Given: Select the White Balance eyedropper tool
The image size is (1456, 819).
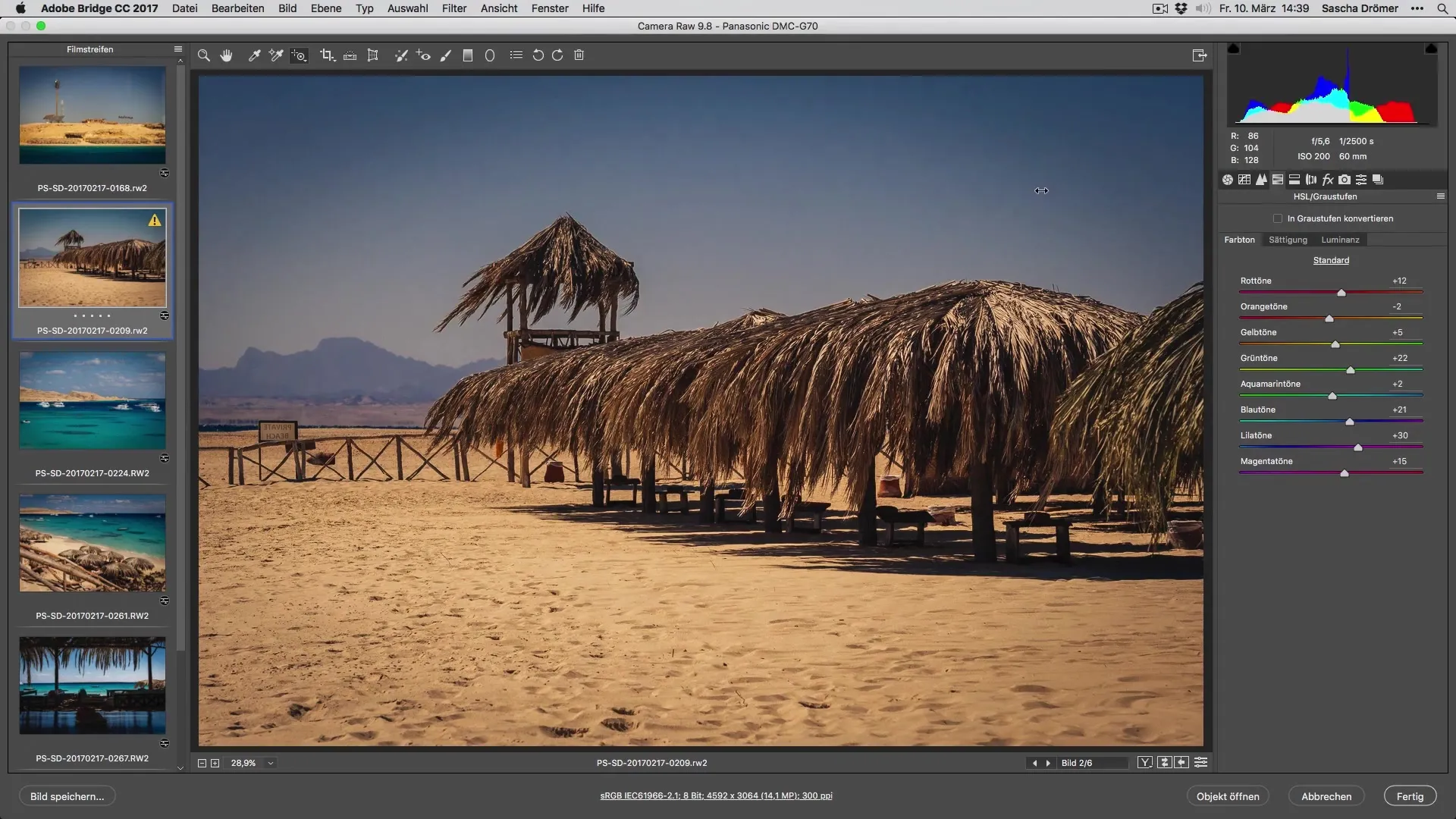Looking at the screenshot, I should [255, 55].
